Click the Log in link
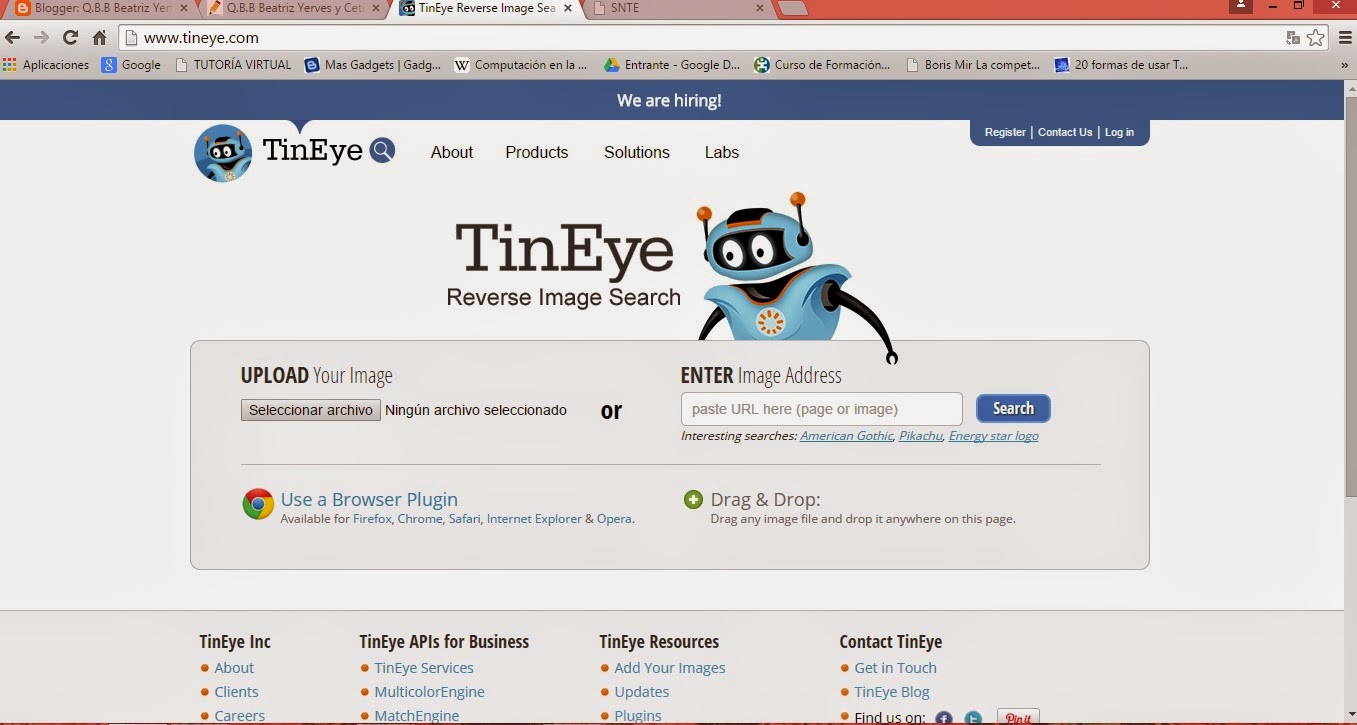Image resolution: width=1357 pixels, height=725 pixels. [1119, 132]
